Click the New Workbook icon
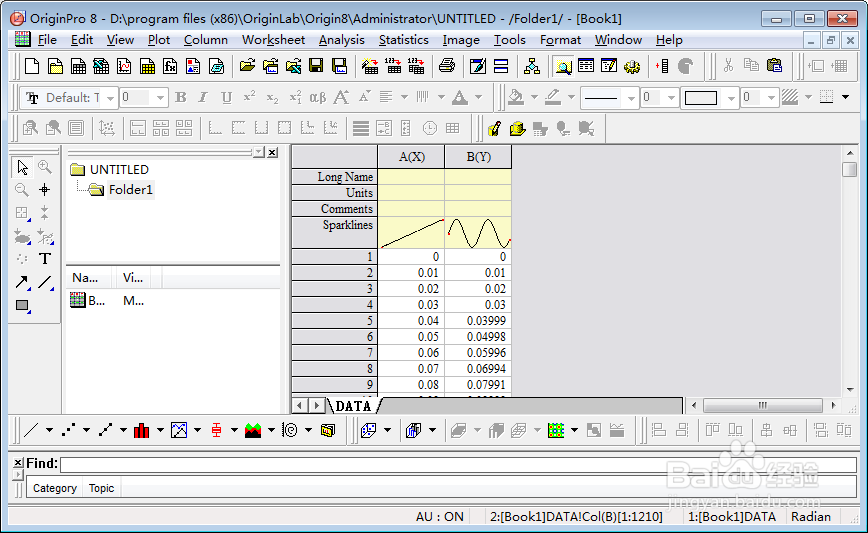Screen dimensions: 868x533 click(78, 66)
